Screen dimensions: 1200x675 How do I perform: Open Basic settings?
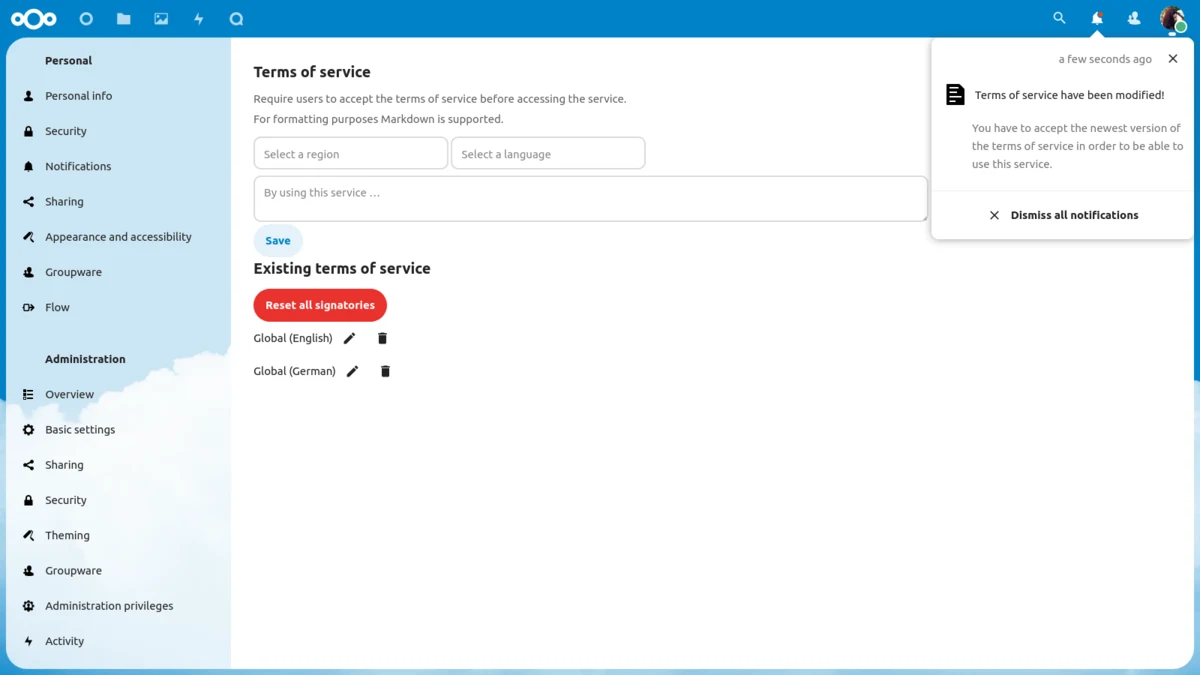pyautogui.click(x=118, y=430)
